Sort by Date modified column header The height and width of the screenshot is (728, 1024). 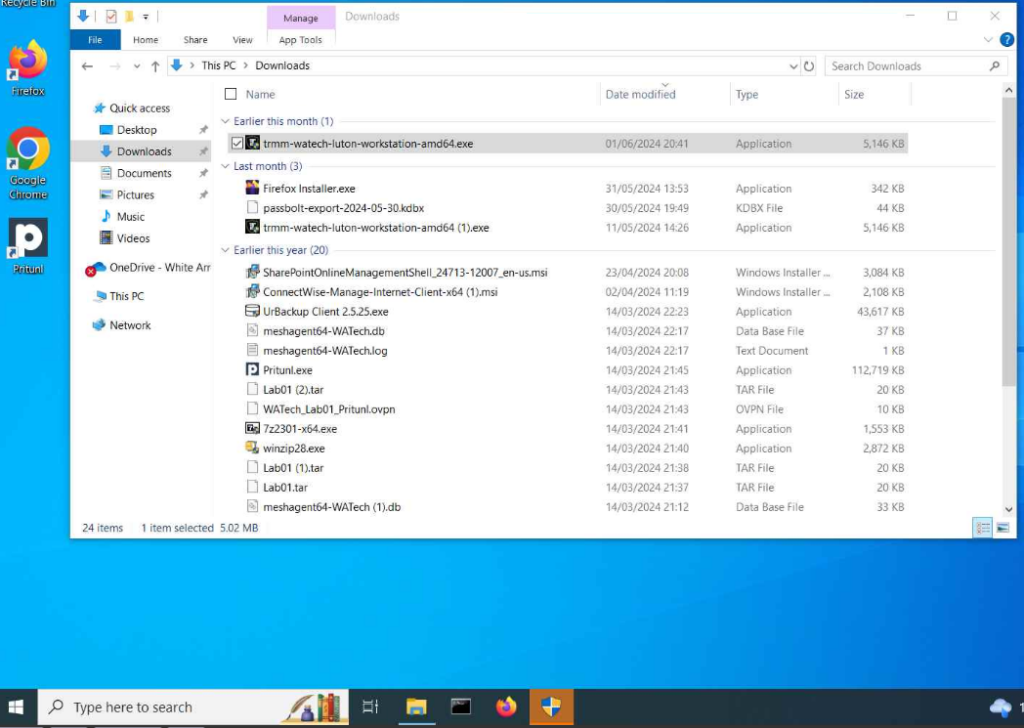coord(640,94)
